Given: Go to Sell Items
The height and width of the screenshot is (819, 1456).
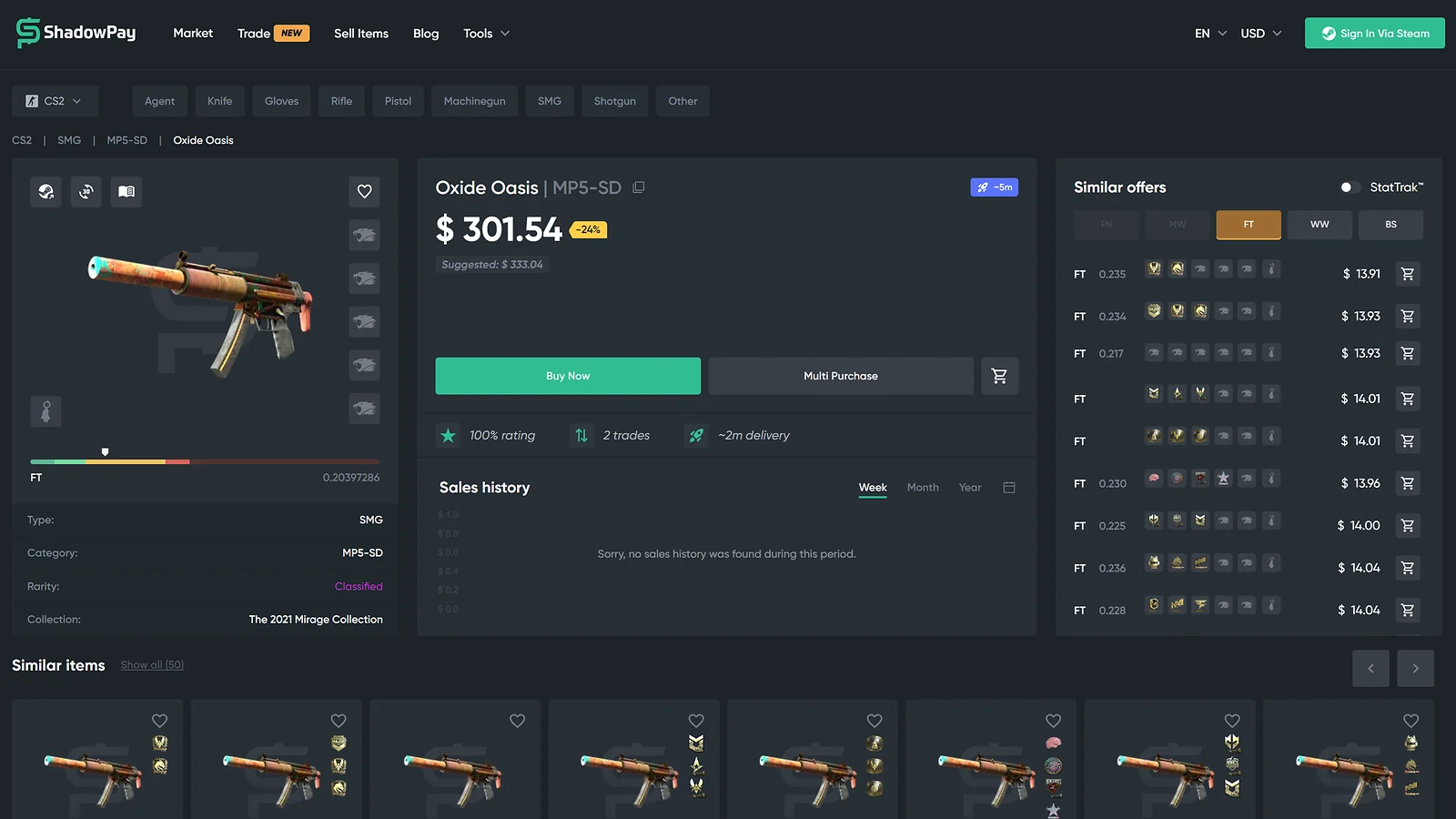Looking at the screenshot, I should coord(361,34).
